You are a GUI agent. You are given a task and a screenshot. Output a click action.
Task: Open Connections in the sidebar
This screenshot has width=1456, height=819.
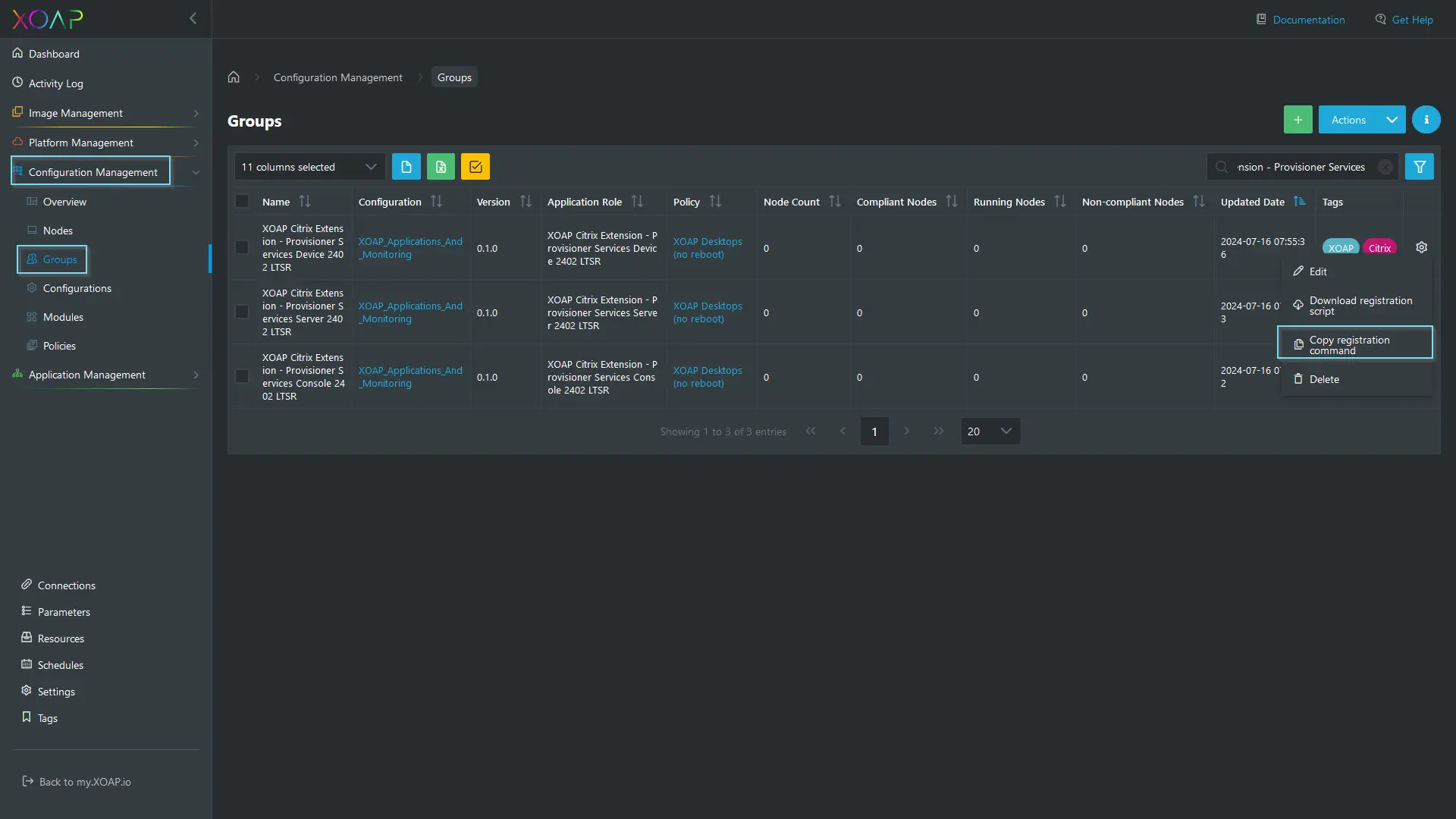point(66,585)
